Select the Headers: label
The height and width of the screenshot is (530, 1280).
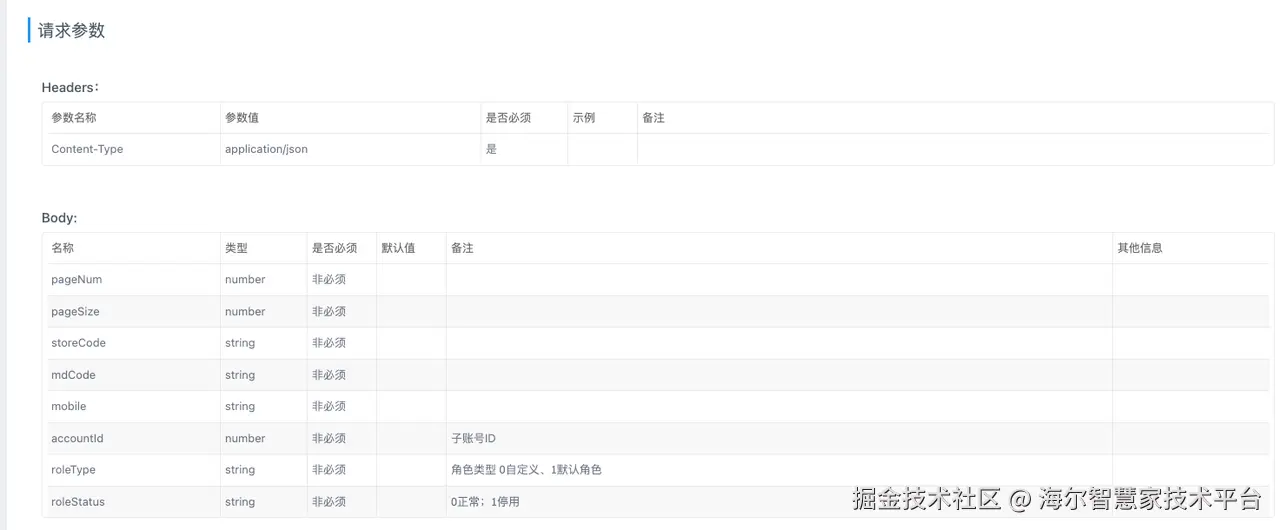click(x=70, y=87)
